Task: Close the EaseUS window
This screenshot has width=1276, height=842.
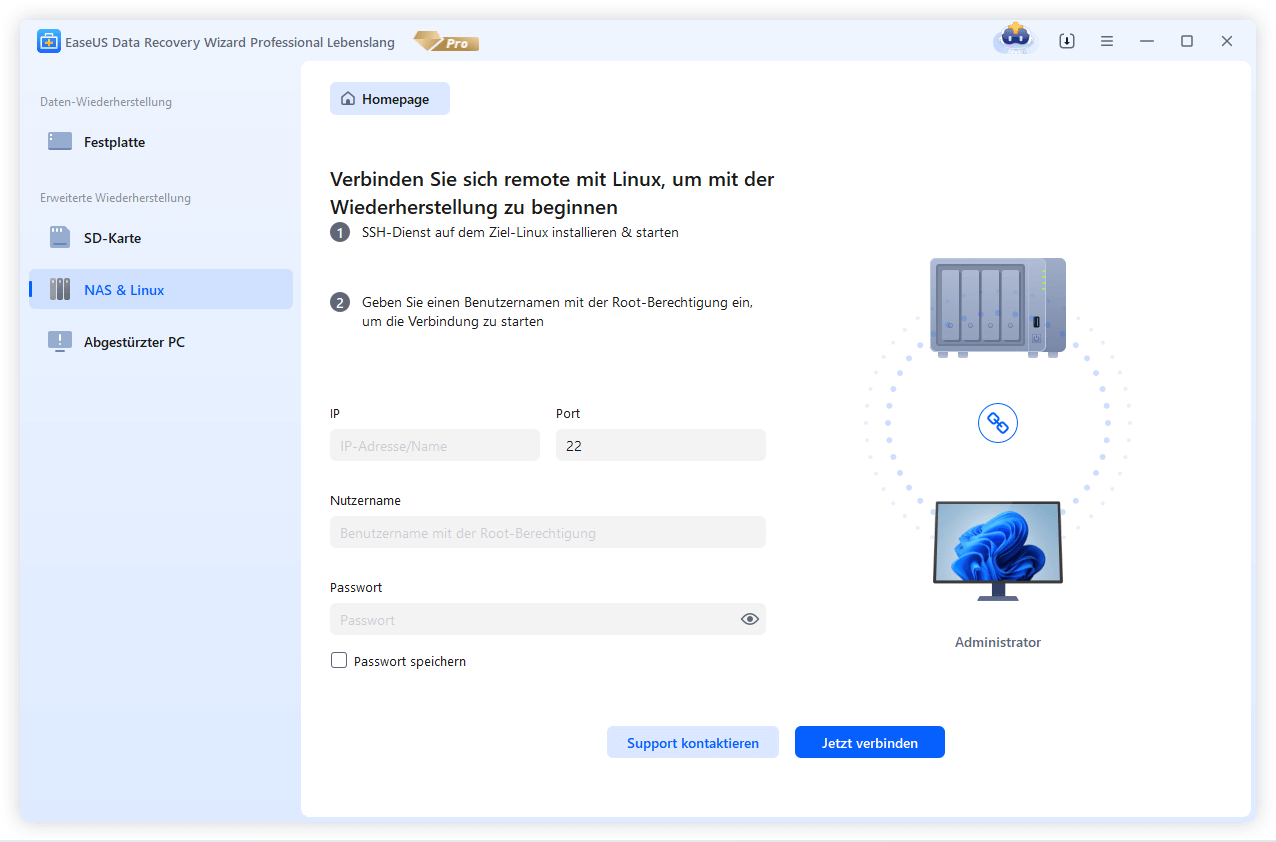Action: (1227, 41)
